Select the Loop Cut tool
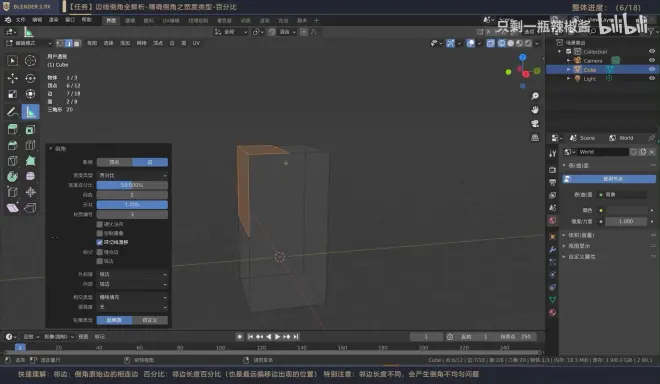The width and height of the screenshot is (660, 384). click(x=30, y=145)
